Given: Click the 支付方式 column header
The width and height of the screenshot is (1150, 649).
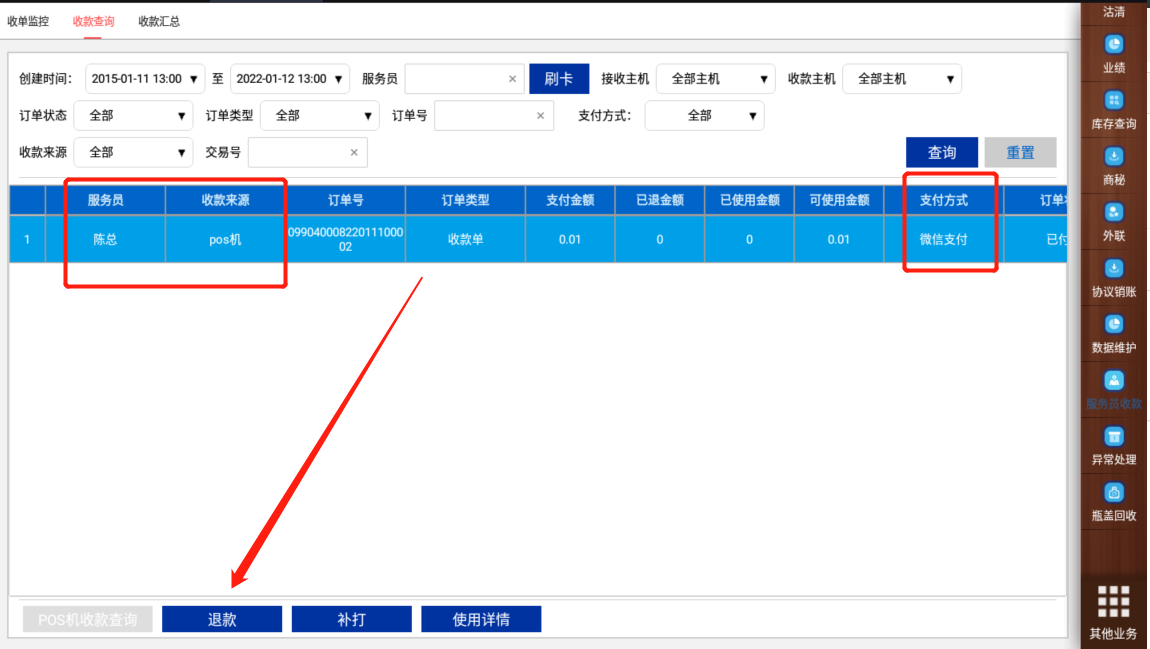Looking at the screenshot, I should click(x=943, y=200).
